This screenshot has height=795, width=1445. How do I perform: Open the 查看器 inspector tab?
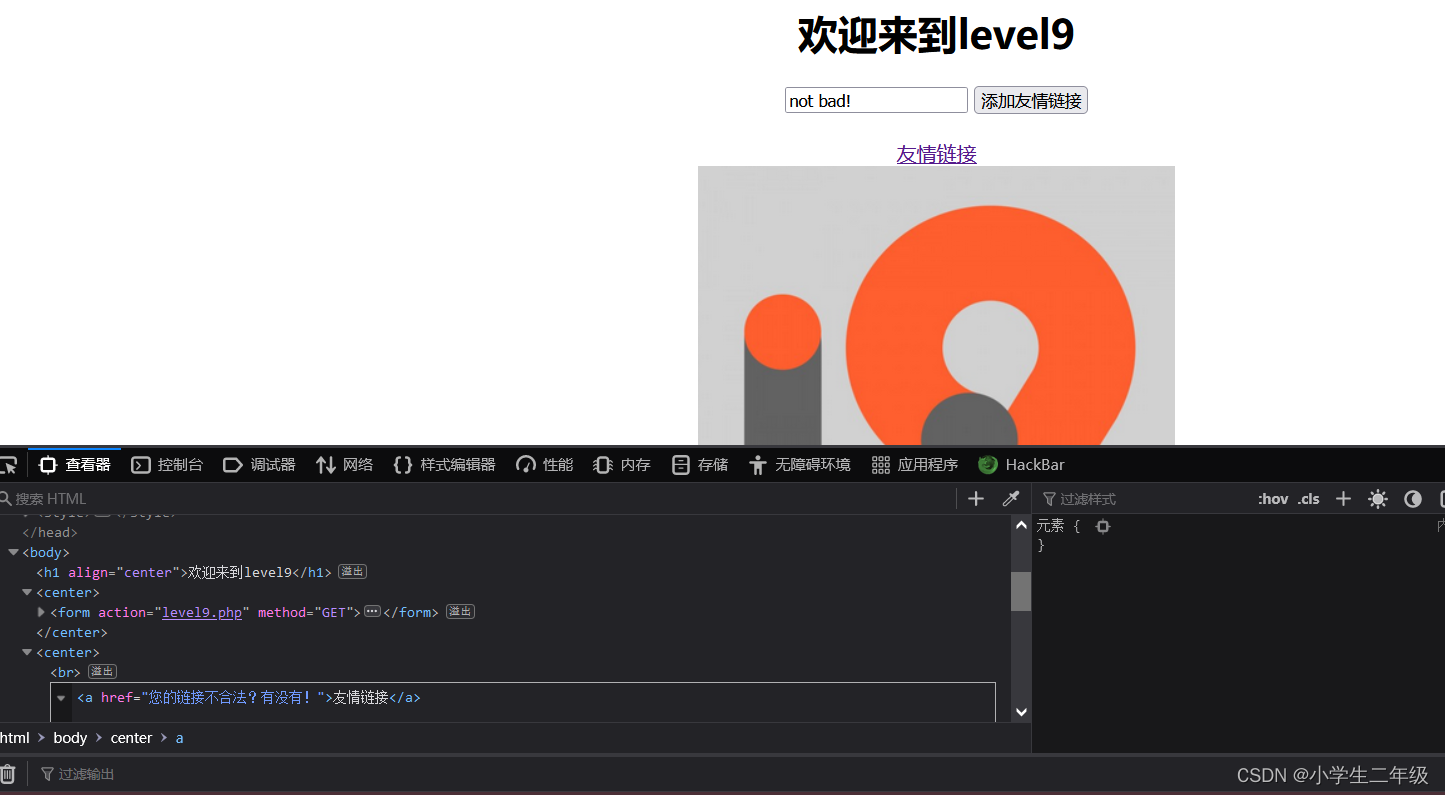75,465
